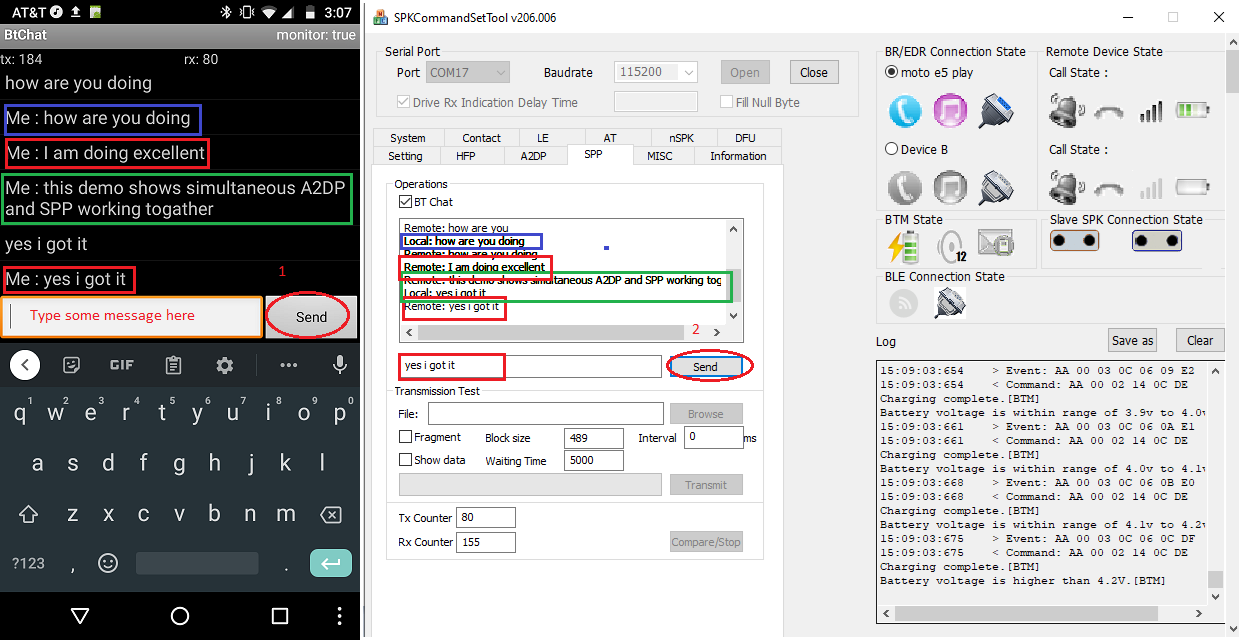Image resolution: width=1239 pixels, height=640 pixels.
Task: Click the Log panel horizontal scrollbar
Action: (1040, 613)
